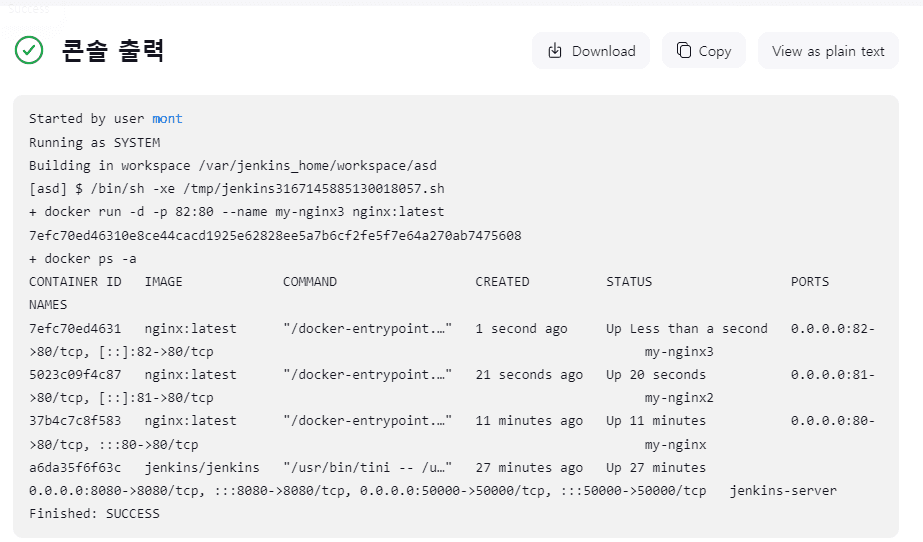
Task: Open the mont user link
Action: (167, 119)
